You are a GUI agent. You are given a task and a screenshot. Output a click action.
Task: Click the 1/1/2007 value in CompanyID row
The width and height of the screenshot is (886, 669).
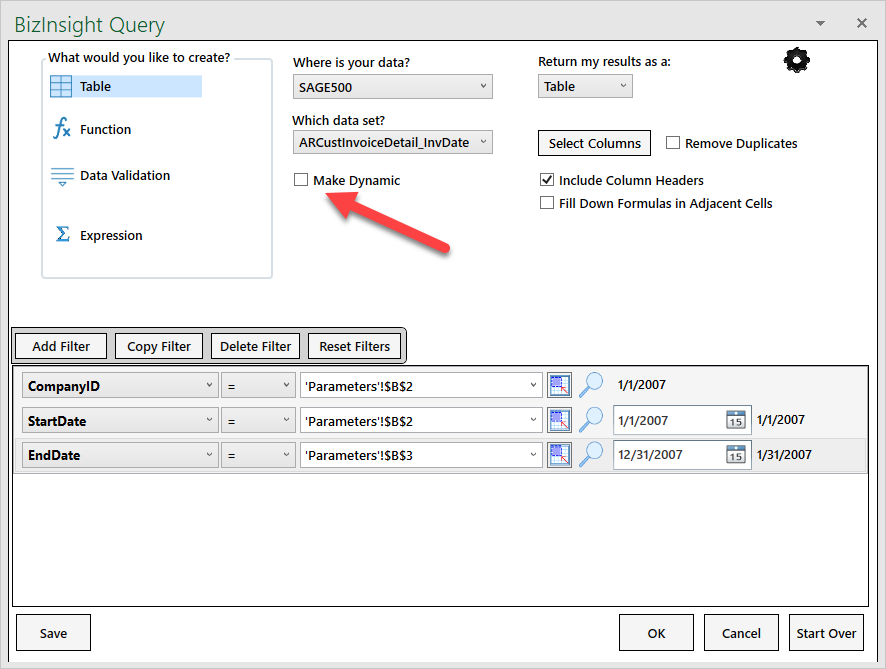pos(641,385)
